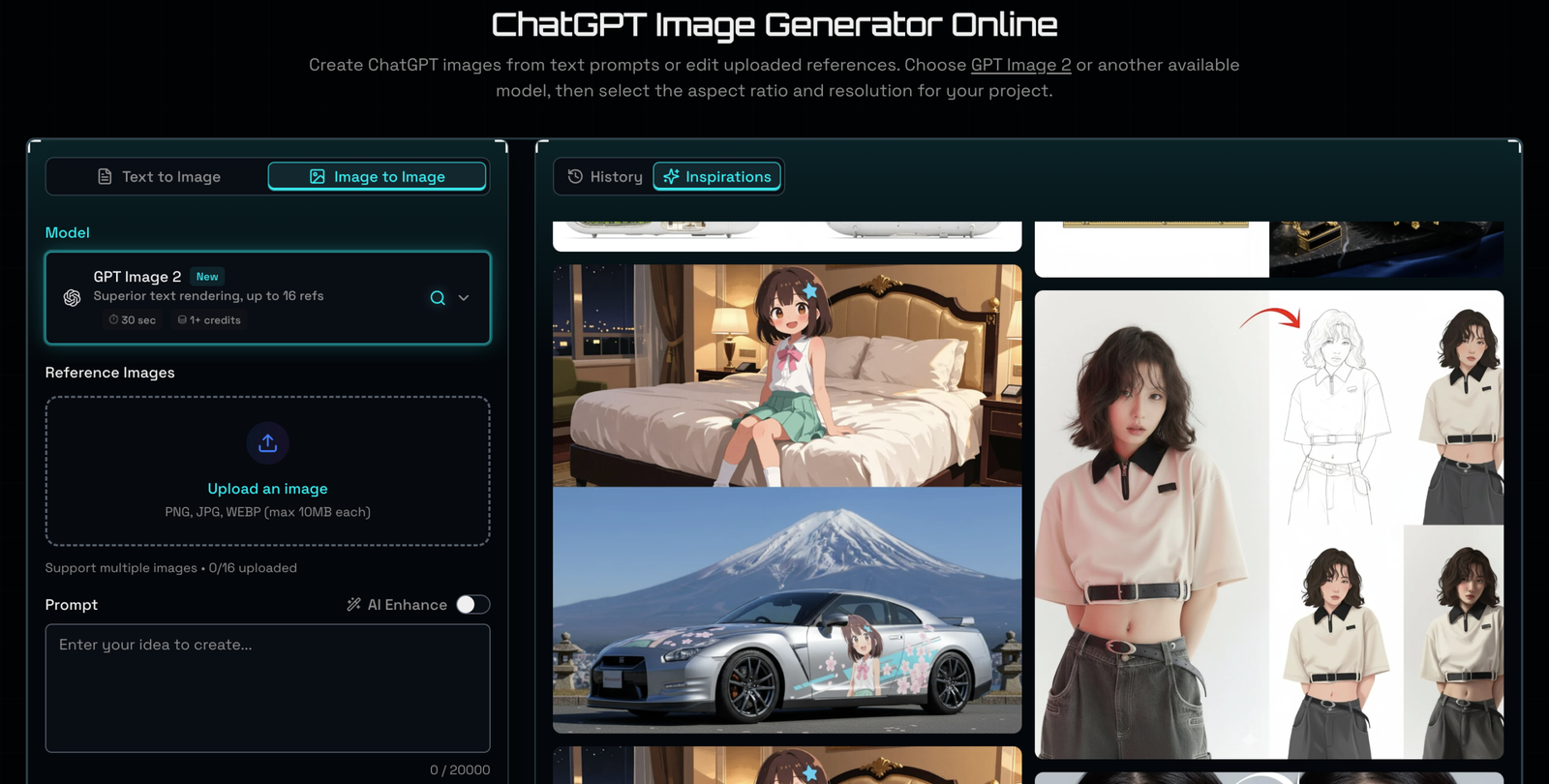Click the Superior text rendering description
1549x784 pixels.
[209, 296]
